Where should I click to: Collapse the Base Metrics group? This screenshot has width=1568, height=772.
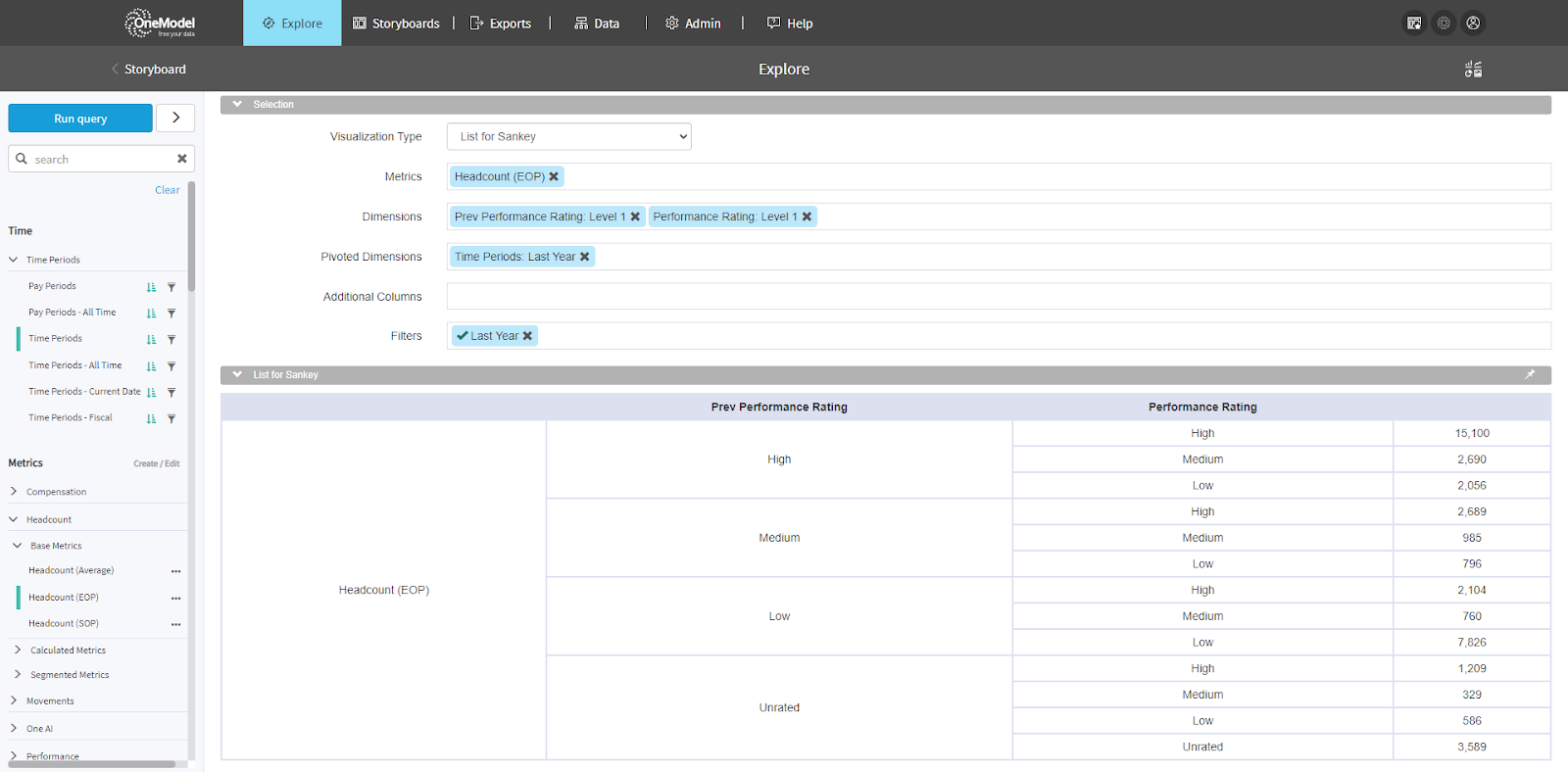[18, 546]
